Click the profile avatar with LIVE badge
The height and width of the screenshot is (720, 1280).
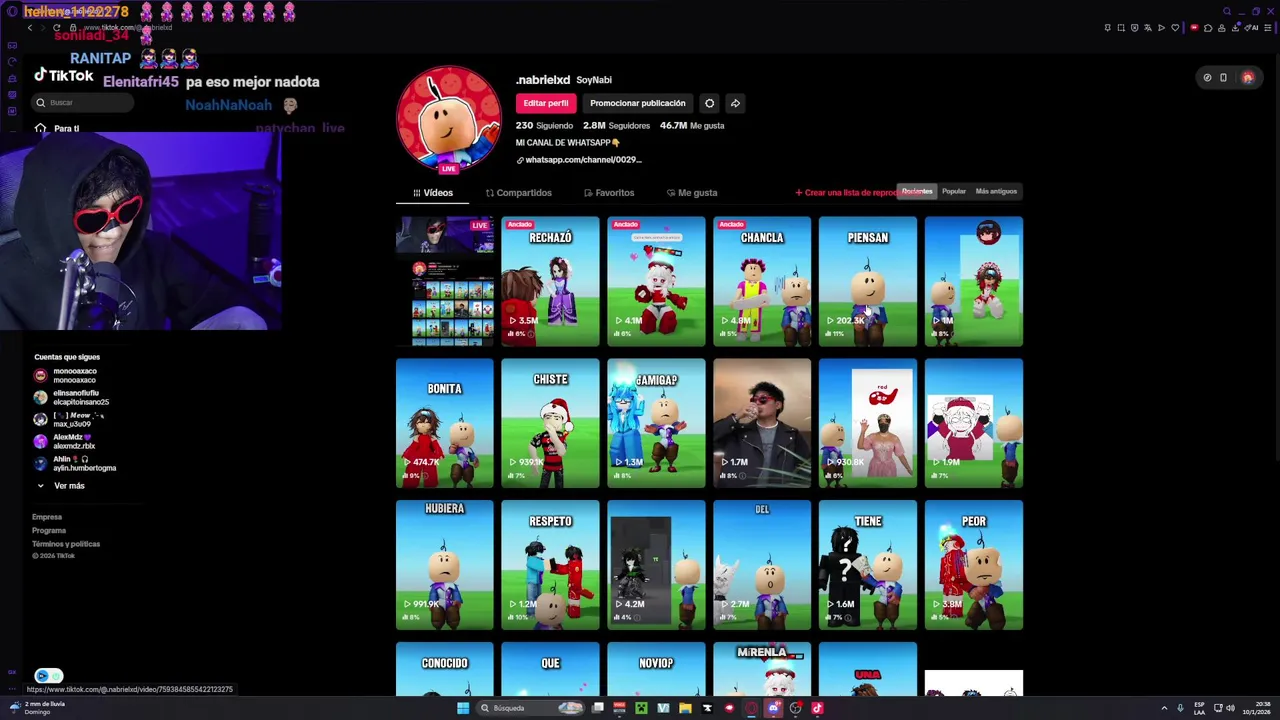click(448, 120)
